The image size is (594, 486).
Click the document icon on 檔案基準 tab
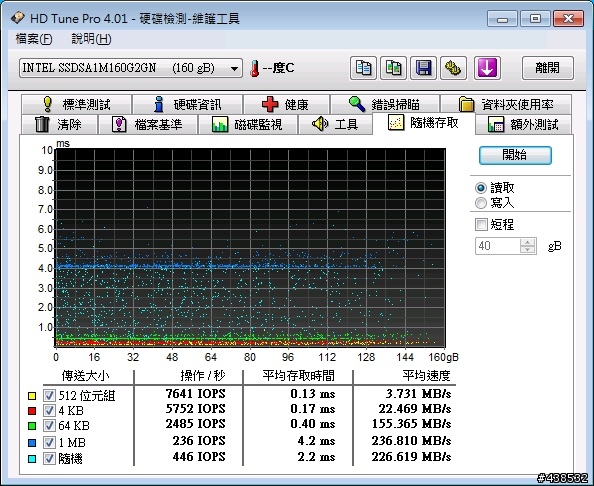coord(119,124)
